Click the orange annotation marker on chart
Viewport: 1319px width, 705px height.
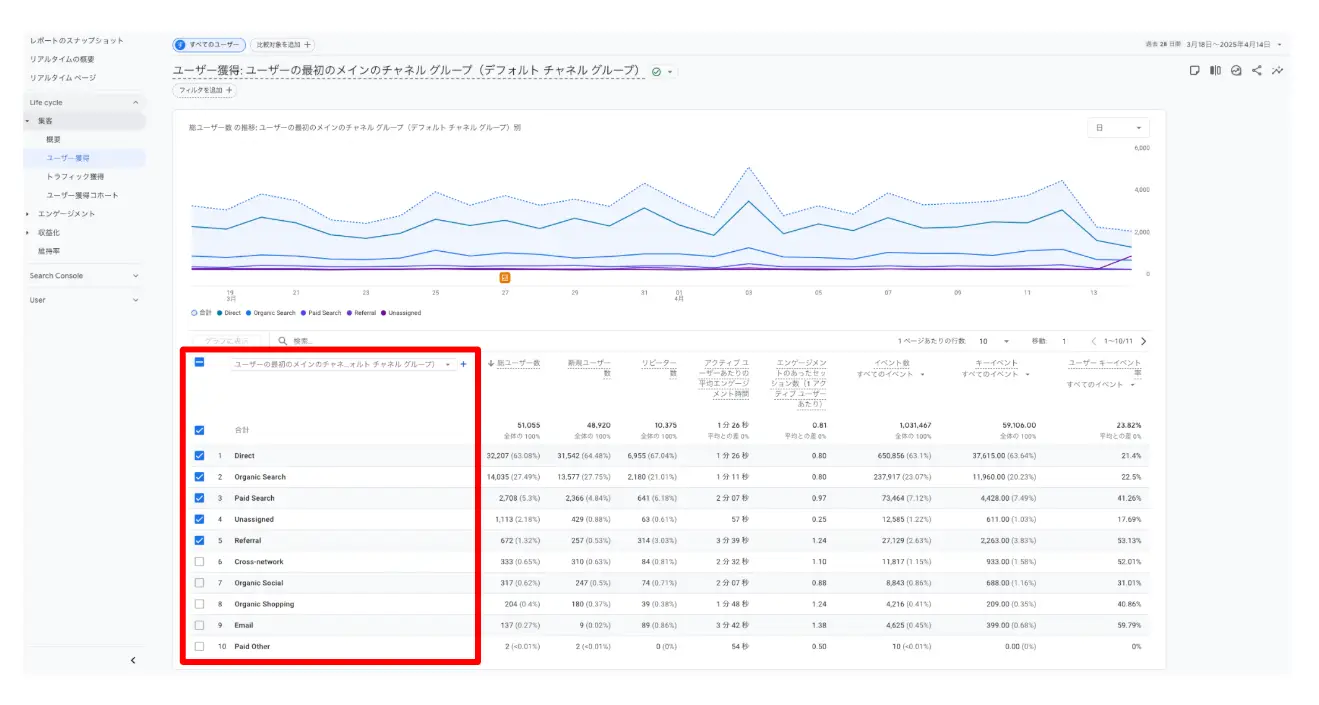(x=504, y=277)
